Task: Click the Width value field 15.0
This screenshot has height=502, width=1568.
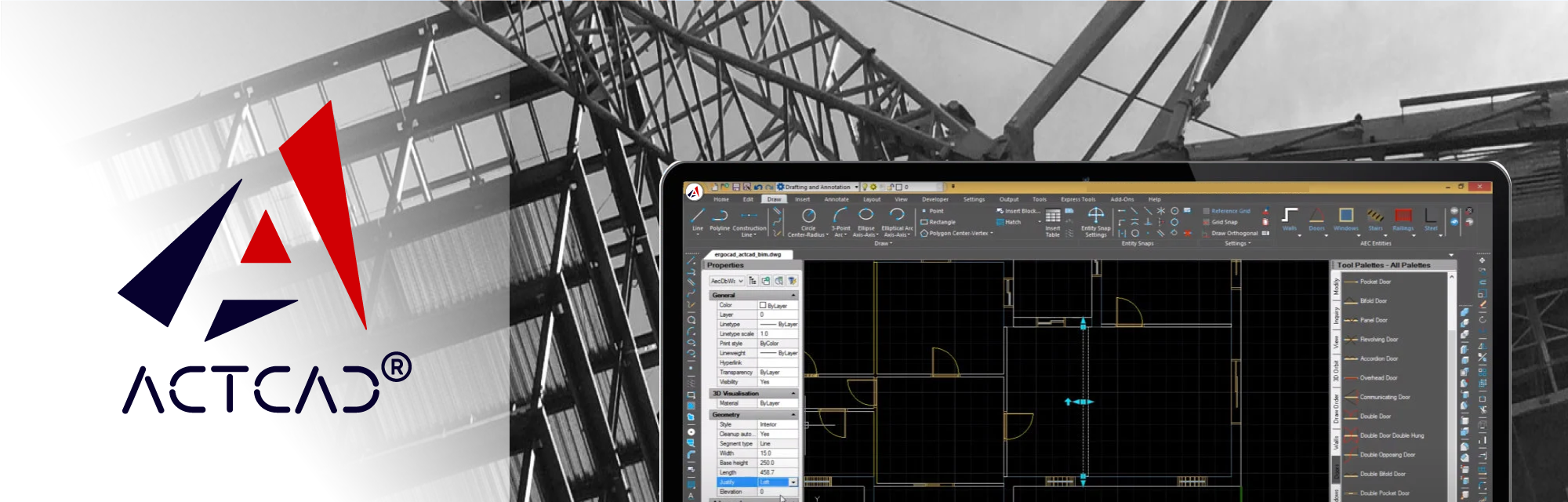Action: [778, 453]
